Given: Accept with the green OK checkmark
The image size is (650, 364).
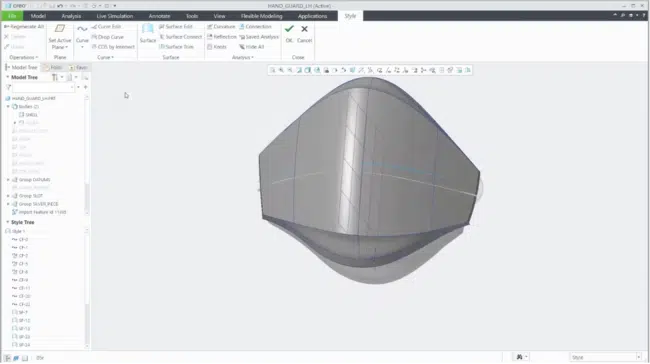Looking at the screenshot, I should pos(289,29).
